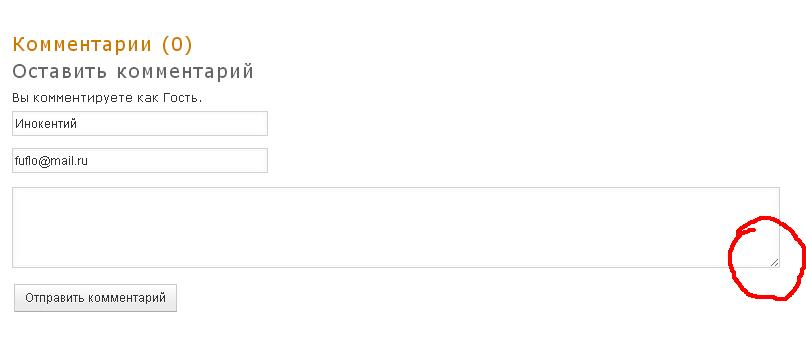Click the Комментарии (0) heading
The image size is (806, 363).
pyautogui.click(x=102, y=45)
